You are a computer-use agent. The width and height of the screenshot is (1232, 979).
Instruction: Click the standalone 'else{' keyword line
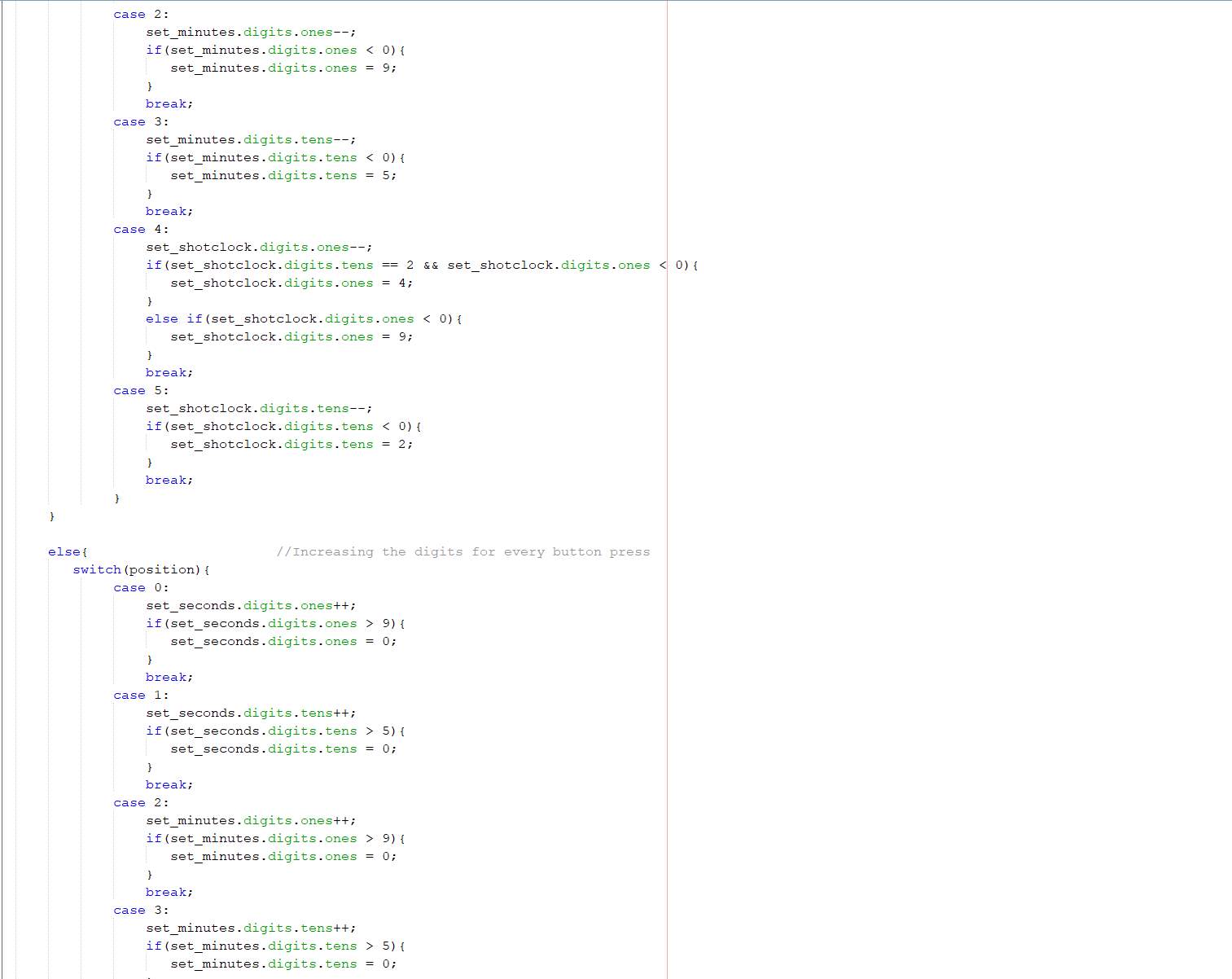[x=68, y=552]
